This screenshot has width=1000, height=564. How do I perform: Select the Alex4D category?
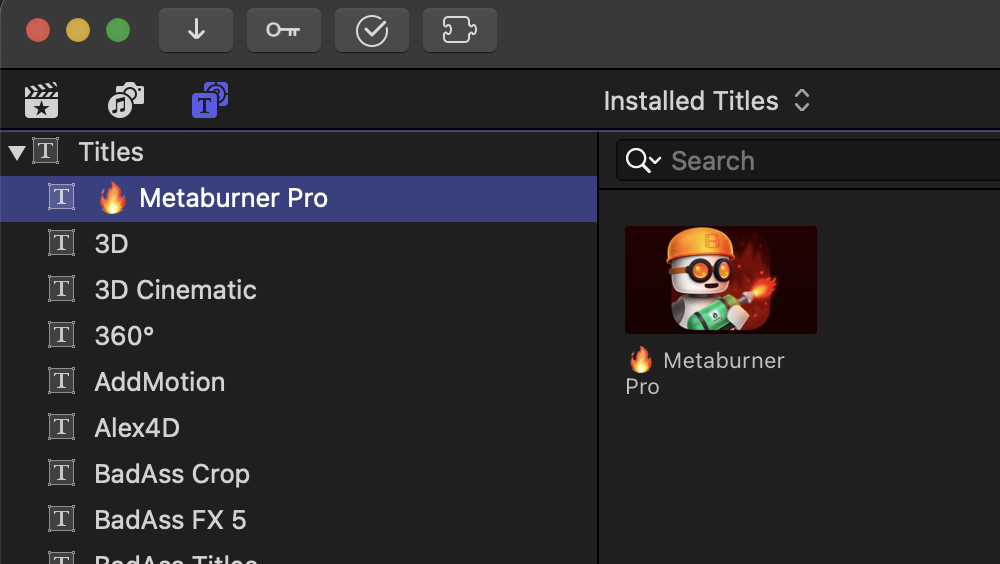[137, 428]
